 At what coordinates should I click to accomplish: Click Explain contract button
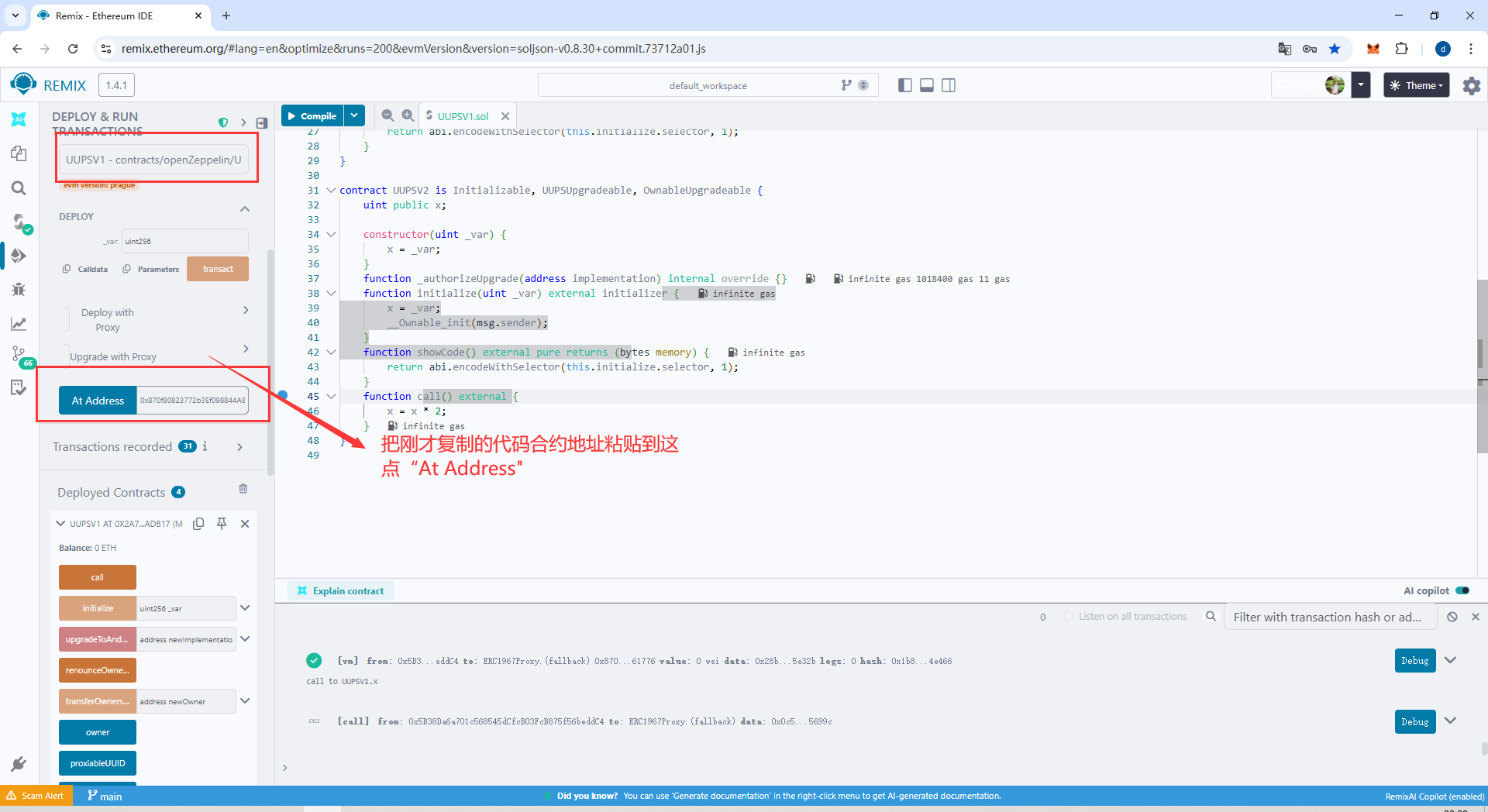[x=341, y=590]
